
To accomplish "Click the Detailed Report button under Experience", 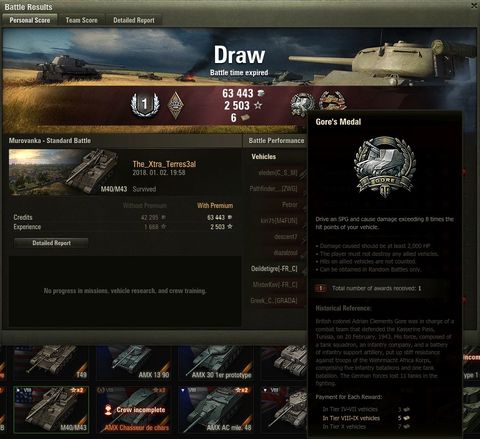I will pos(51,243).
